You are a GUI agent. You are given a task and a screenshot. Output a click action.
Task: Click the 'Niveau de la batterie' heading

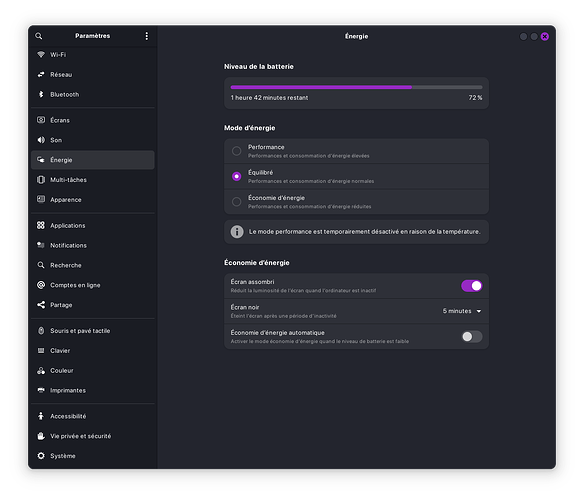pos(259,67)
